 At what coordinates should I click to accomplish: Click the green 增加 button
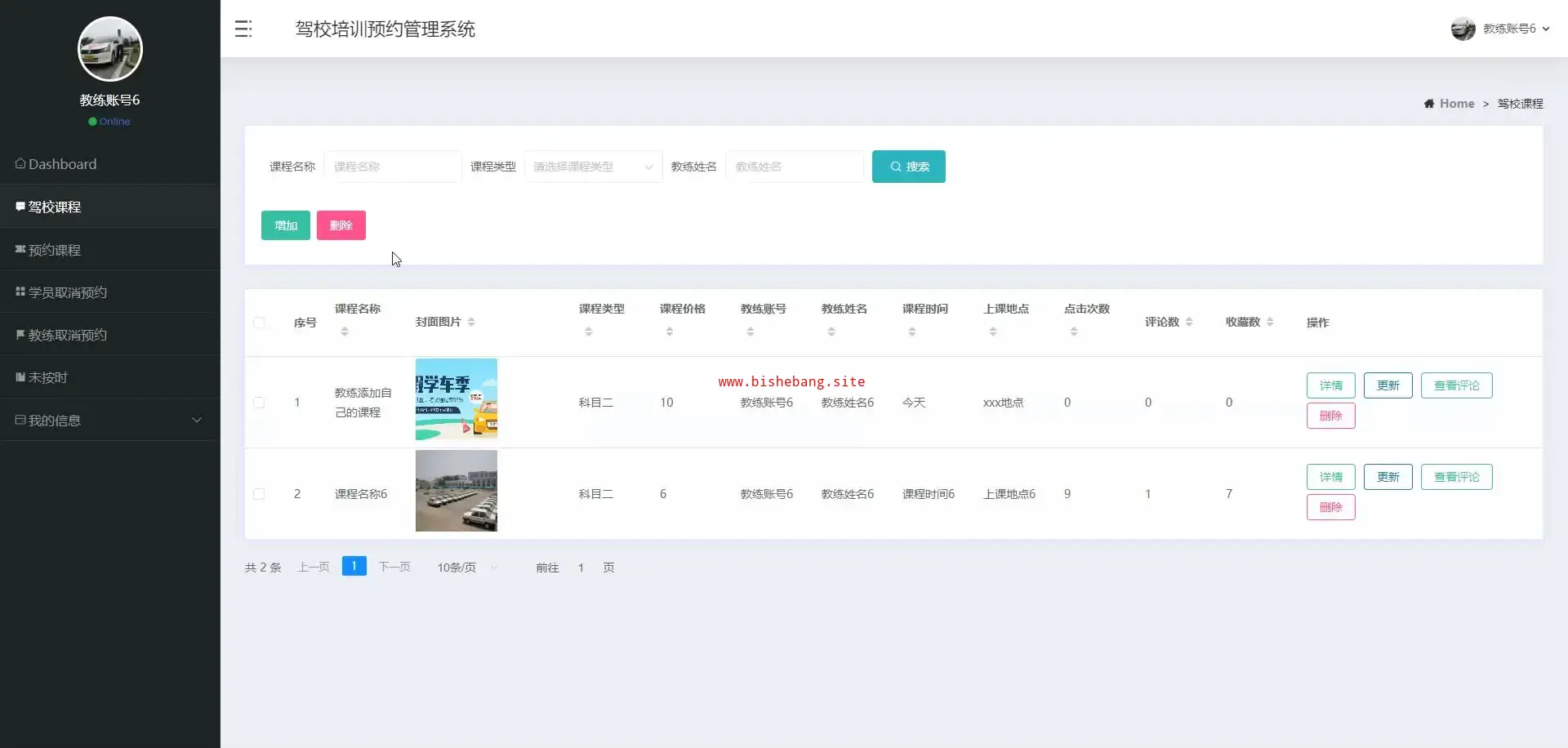[x=285, y=225]
